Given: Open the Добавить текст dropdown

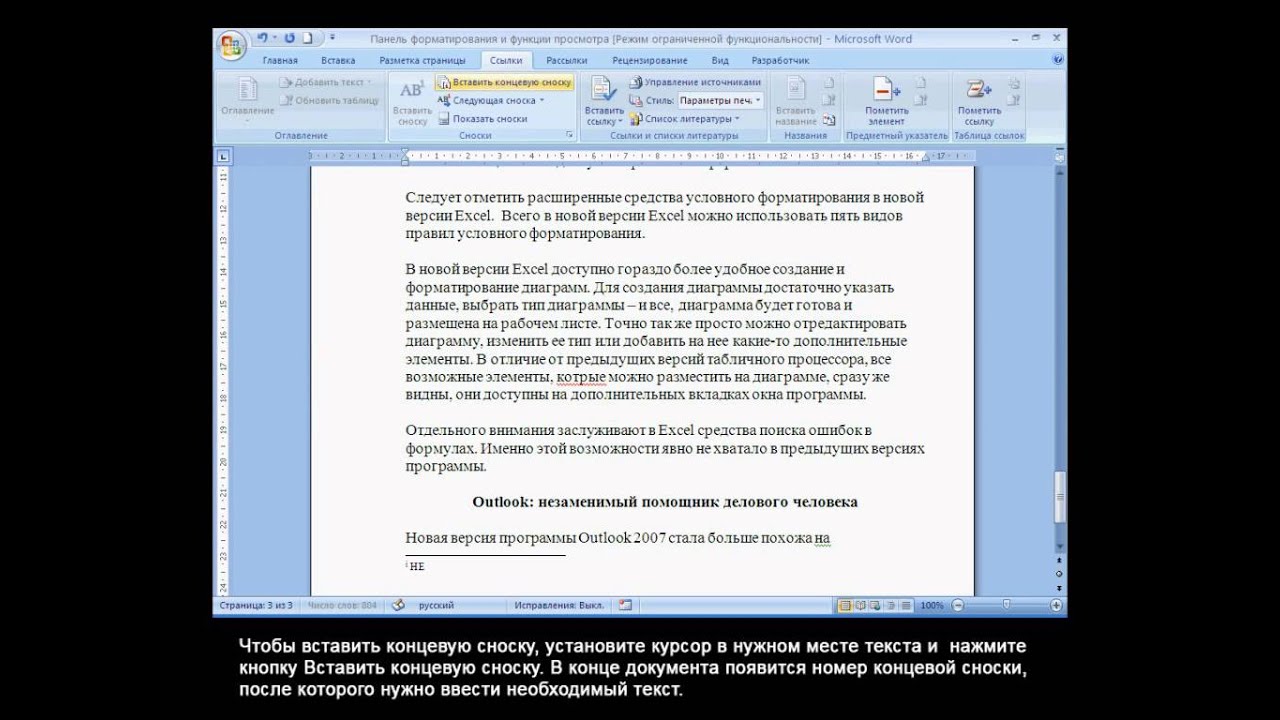Looking at the screenshot, I should pos(326,82).
